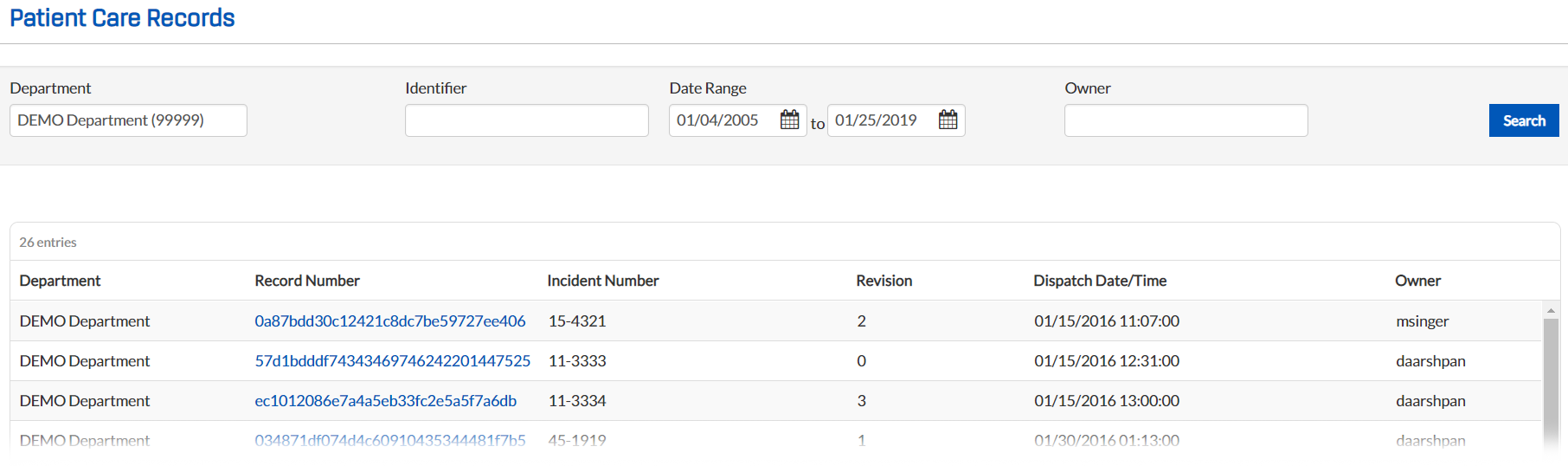
Task: Sort by Record Number column header
Action: 307,281
